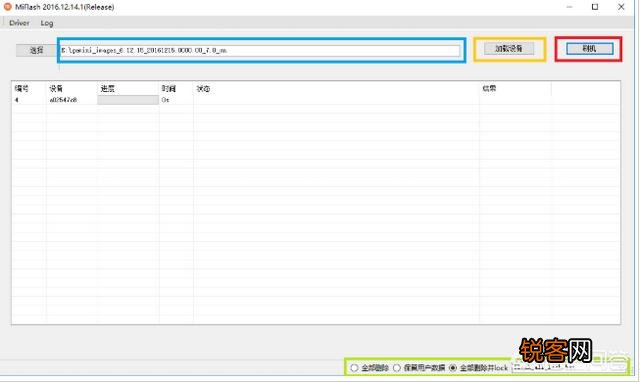
Task: Click the 刷机 flash button
Action: (589, 49)
